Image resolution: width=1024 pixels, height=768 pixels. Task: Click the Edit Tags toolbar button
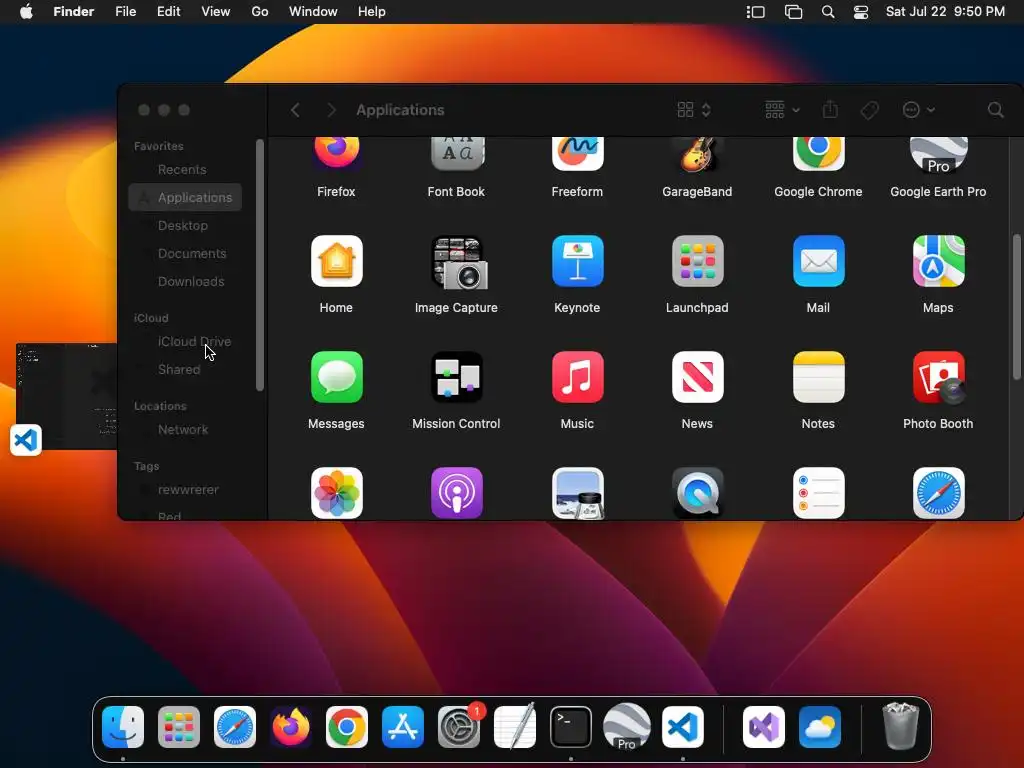pyautogui.click(x=869, y=110)
